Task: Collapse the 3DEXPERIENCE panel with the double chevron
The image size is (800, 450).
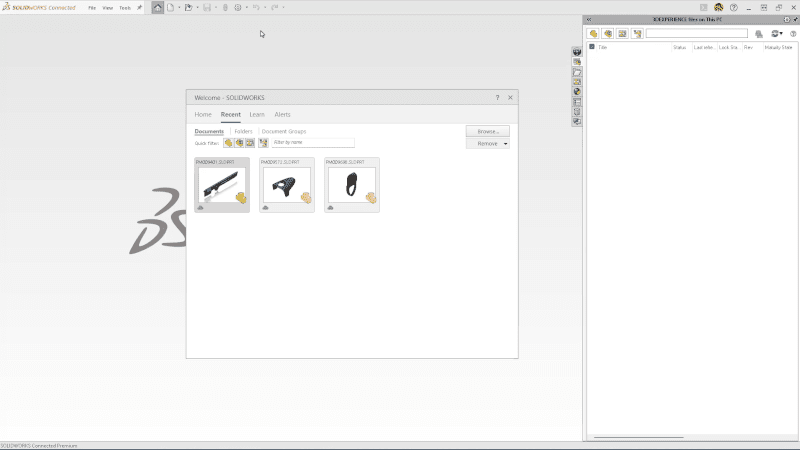Action: [589, 19]
